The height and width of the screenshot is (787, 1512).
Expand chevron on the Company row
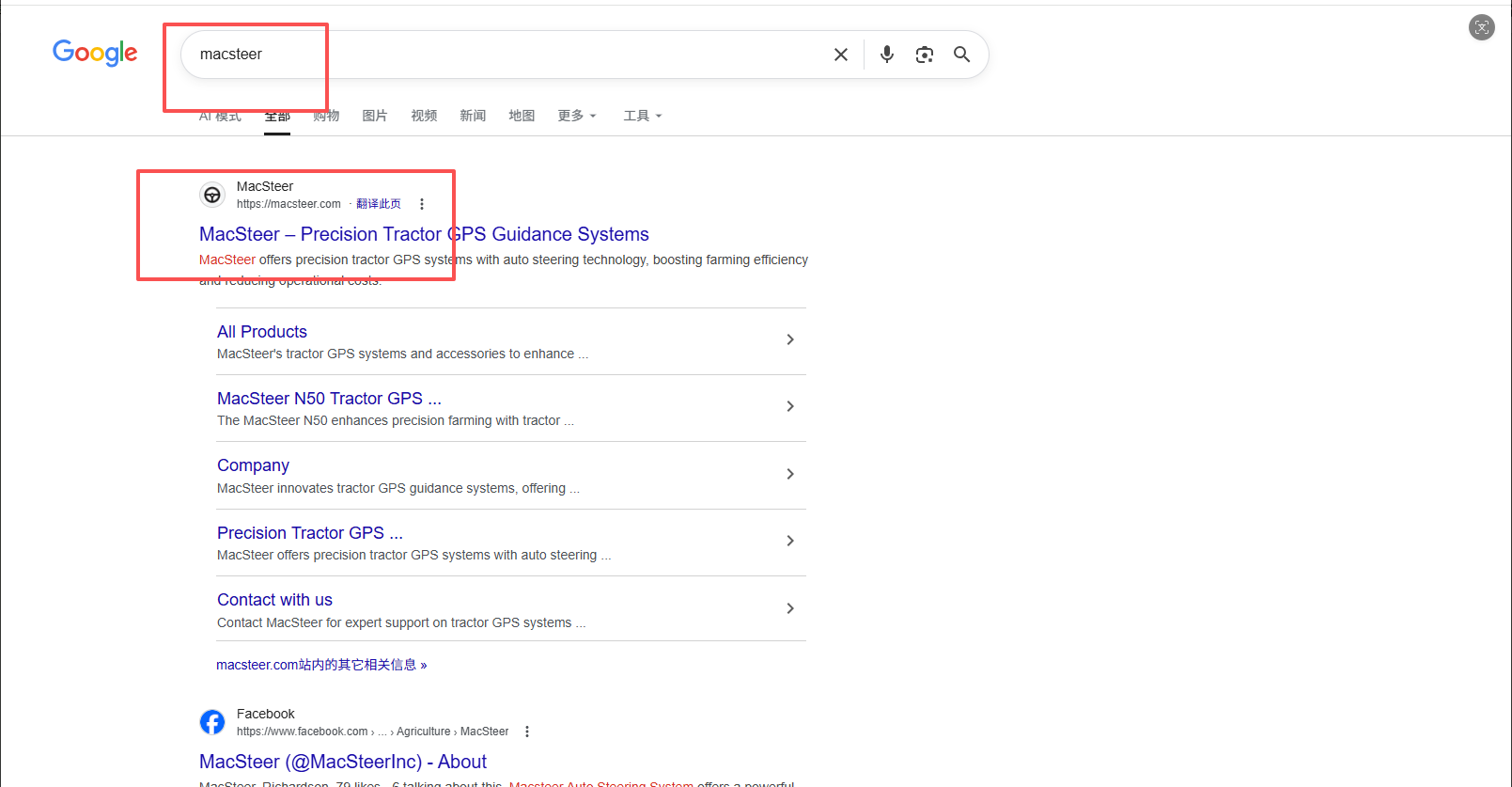pyautogui.click(x=790, y=474)
